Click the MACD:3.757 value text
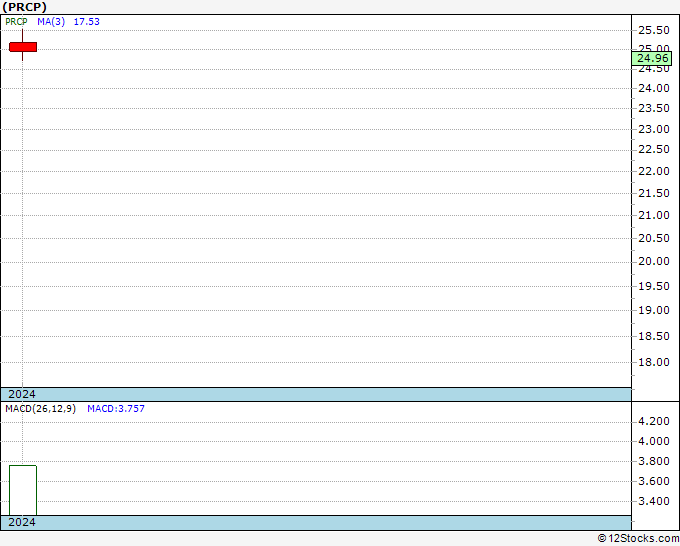 tap(116, 409)
